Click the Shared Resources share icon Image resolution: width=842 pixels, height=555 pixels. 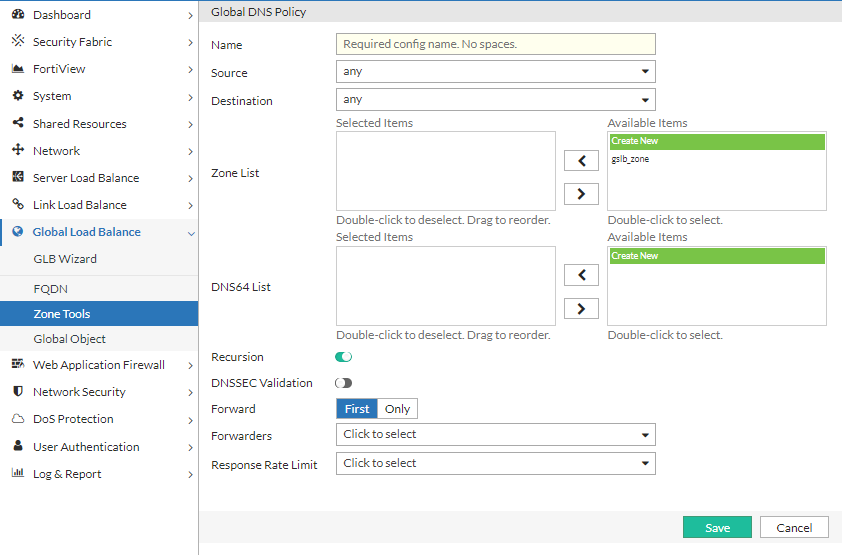tap(17, 124)
